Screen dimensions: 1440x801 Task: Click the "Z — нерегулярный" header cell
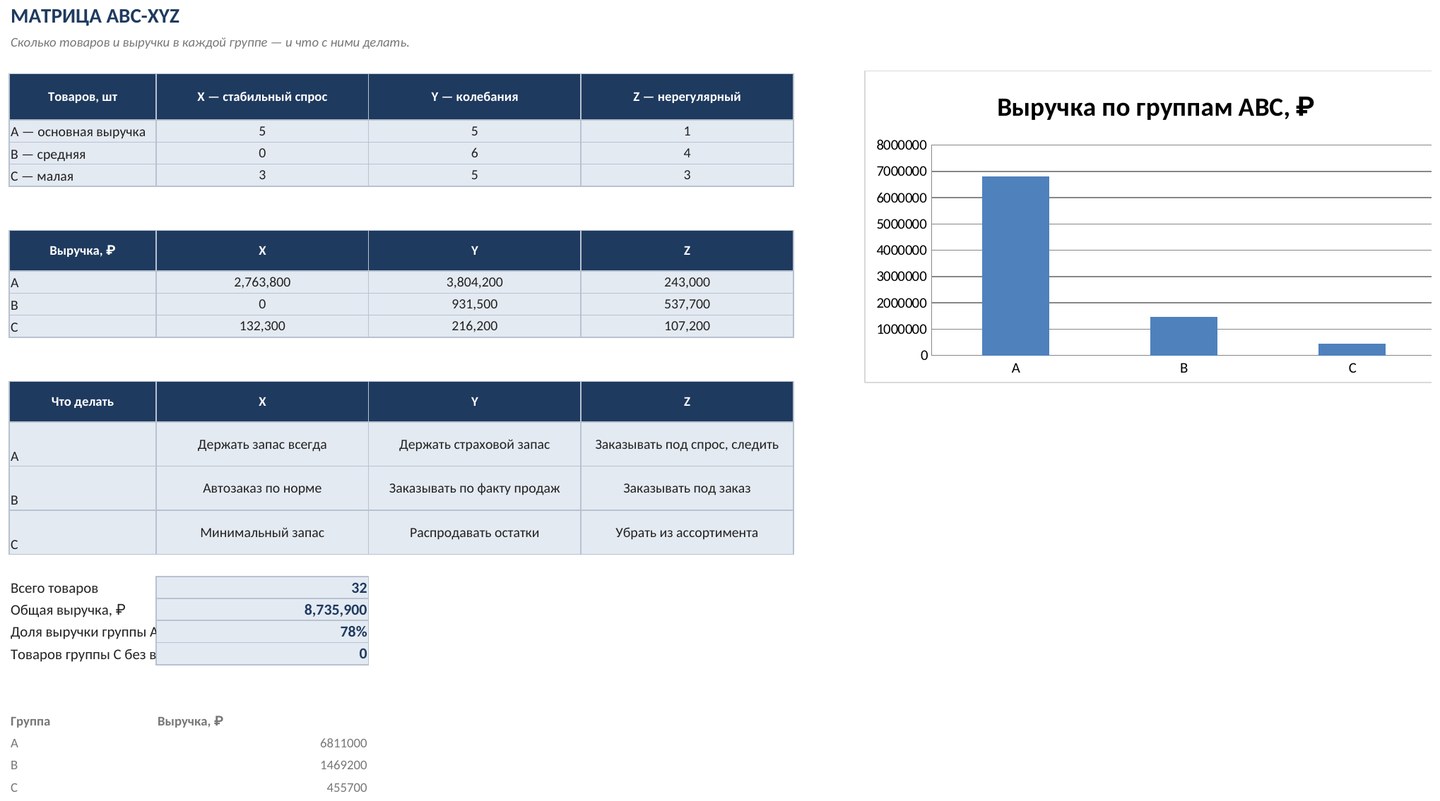tap(687, 97)
